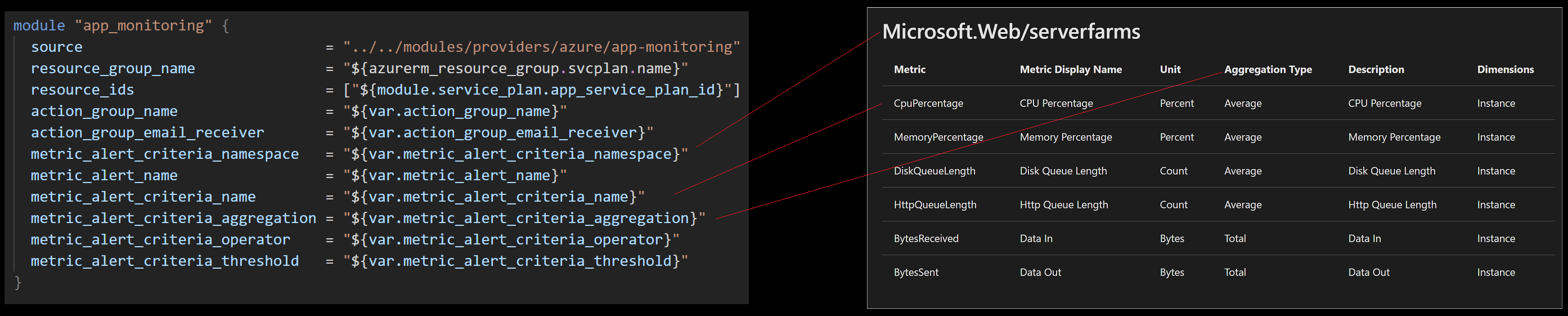Viewport: 1568px width, 316px height.
Task: Select the HttpQueueLength metric cell
Action: pos(935,205)
